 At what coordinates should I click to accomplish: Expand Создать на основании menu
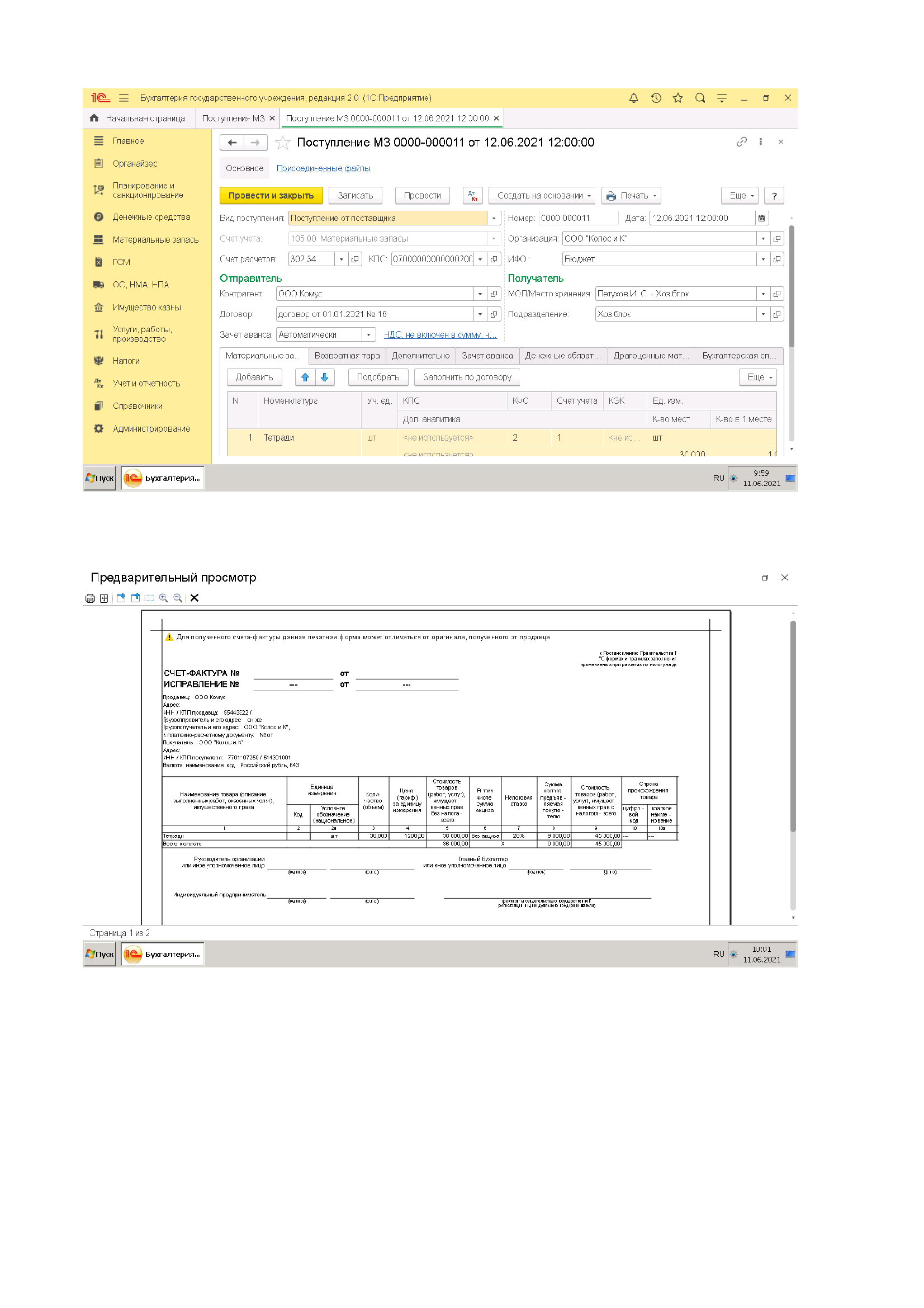click(x=542, y=195)
